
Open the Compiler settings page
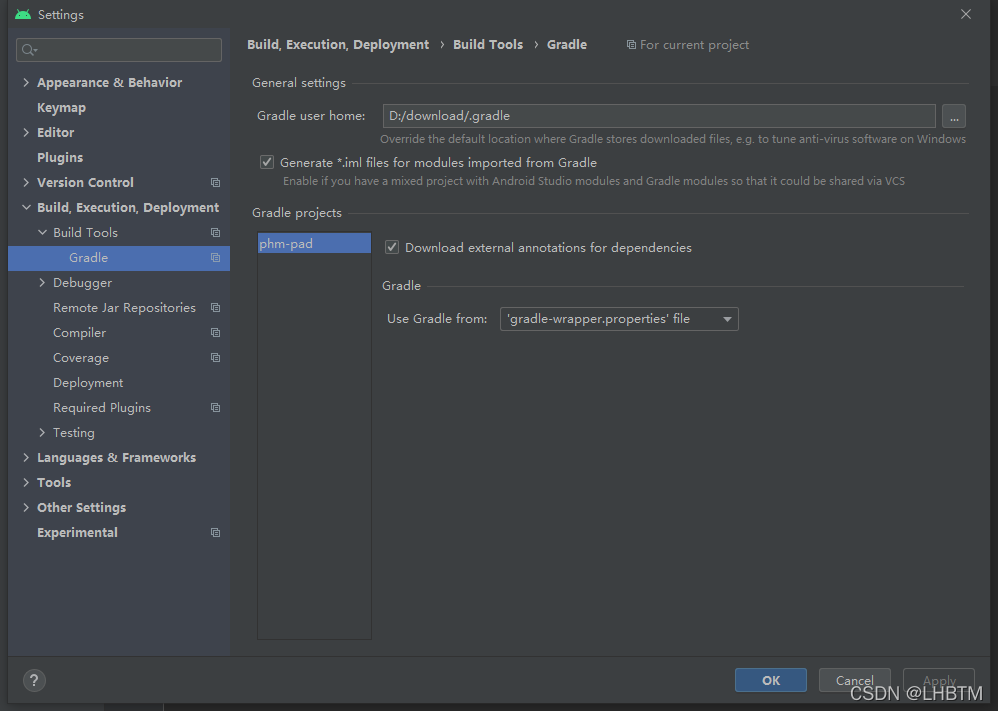[x=80, y=333]
